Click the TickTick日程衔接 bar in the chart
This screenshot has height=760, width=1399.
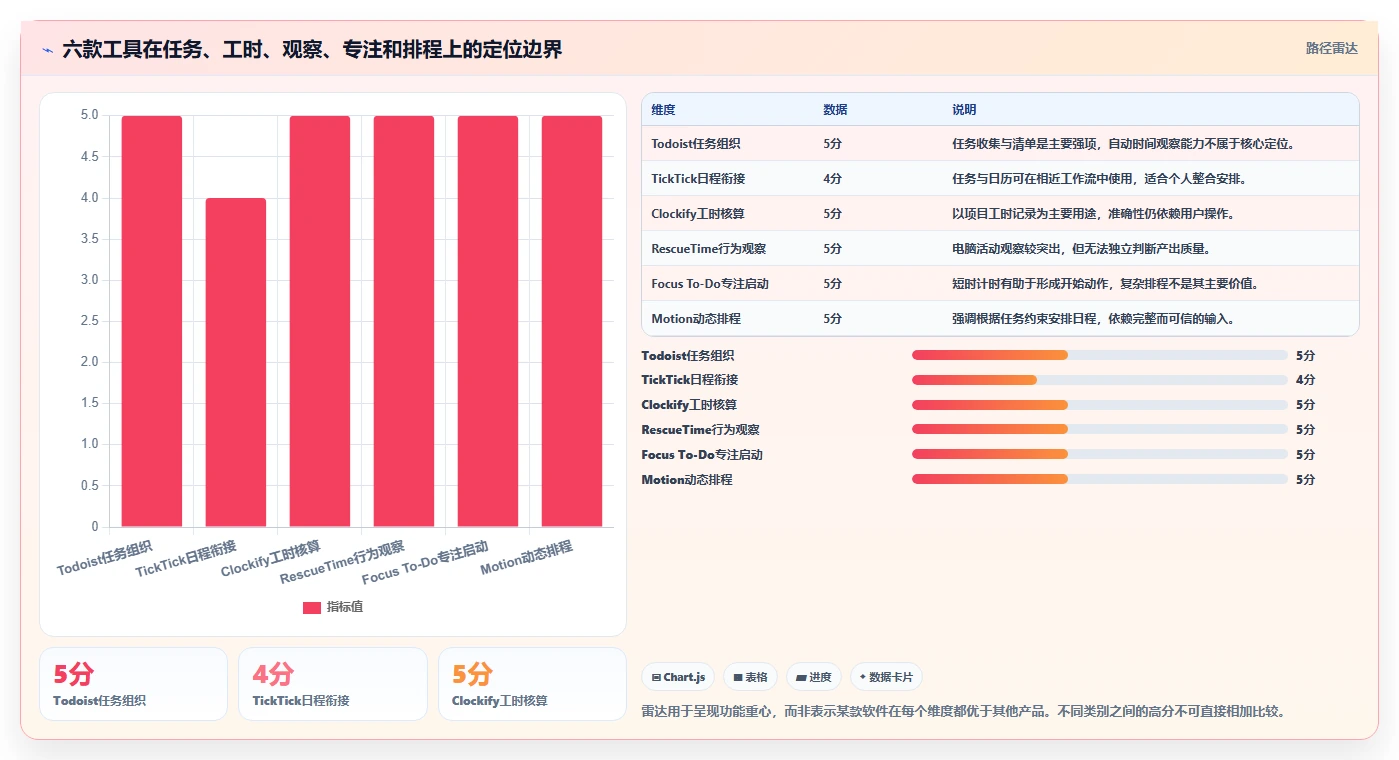[x=236, y=362]
